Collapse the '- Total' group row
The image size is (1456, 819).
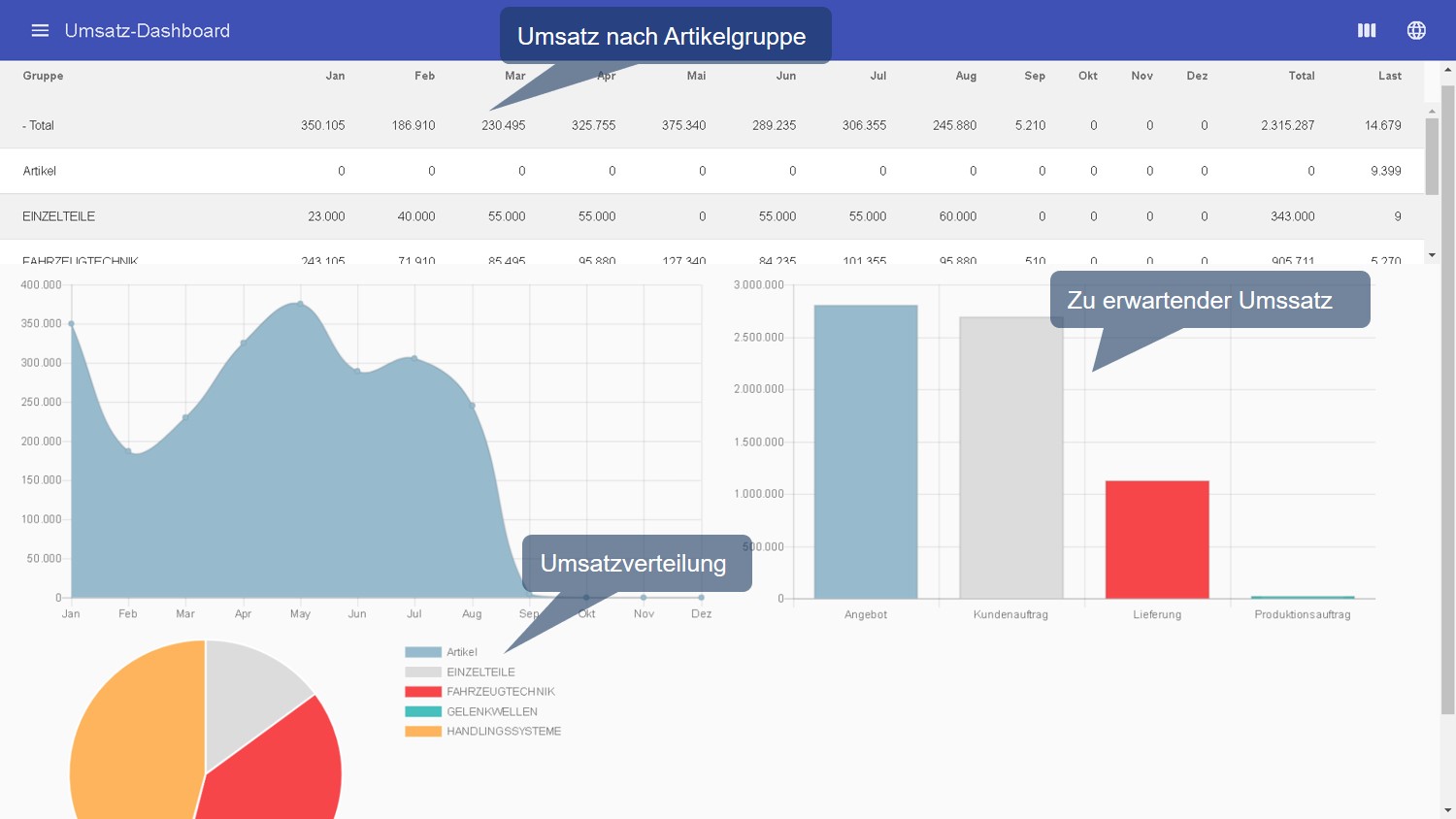pyautogui.click(x=38, y=125)
